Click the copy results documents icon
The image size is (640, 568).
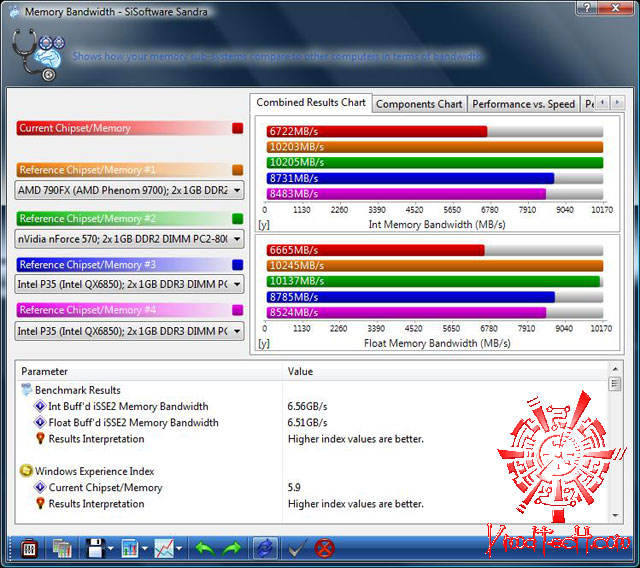[x=62, y=549]
